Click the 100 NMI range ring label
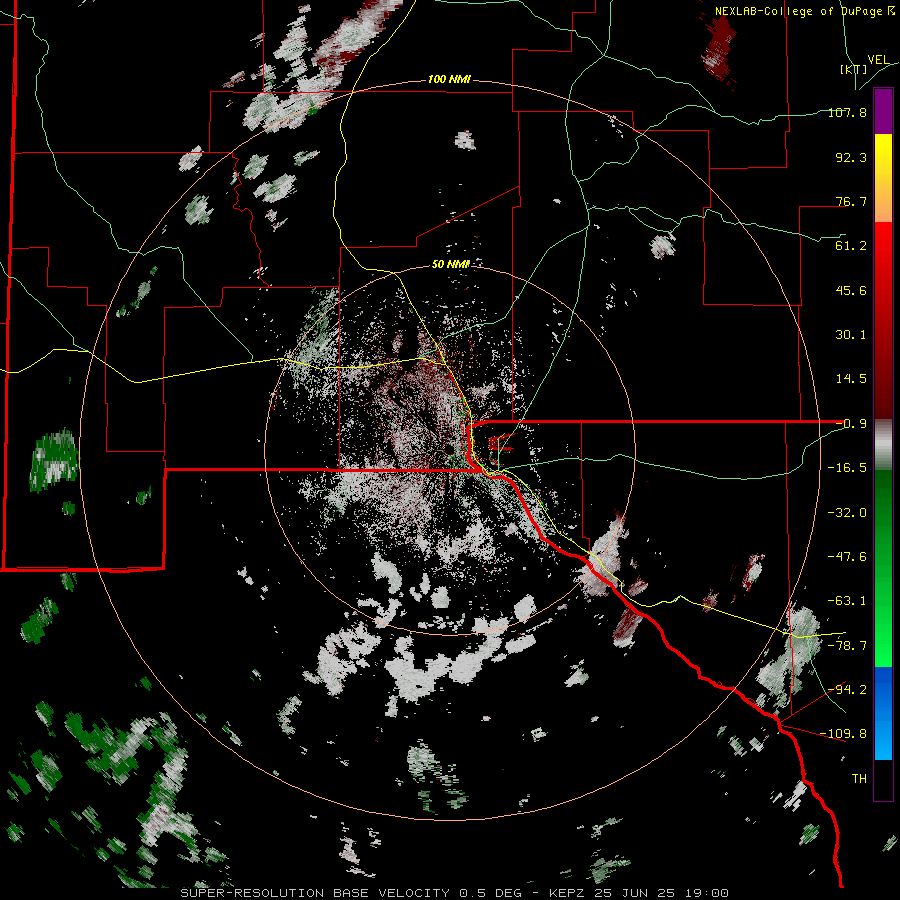Screen dimensions: 900x900 449,79
